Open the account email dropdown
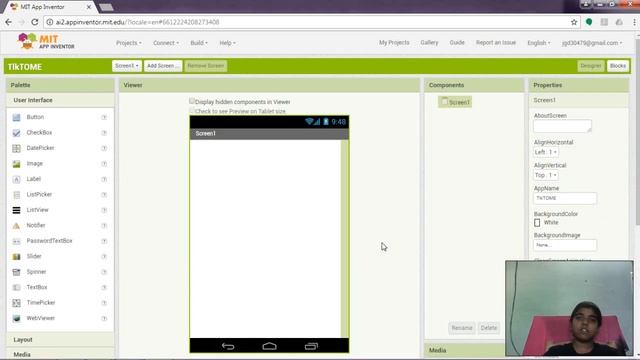This screenshot has width=640, height=360. coord(592,43)
